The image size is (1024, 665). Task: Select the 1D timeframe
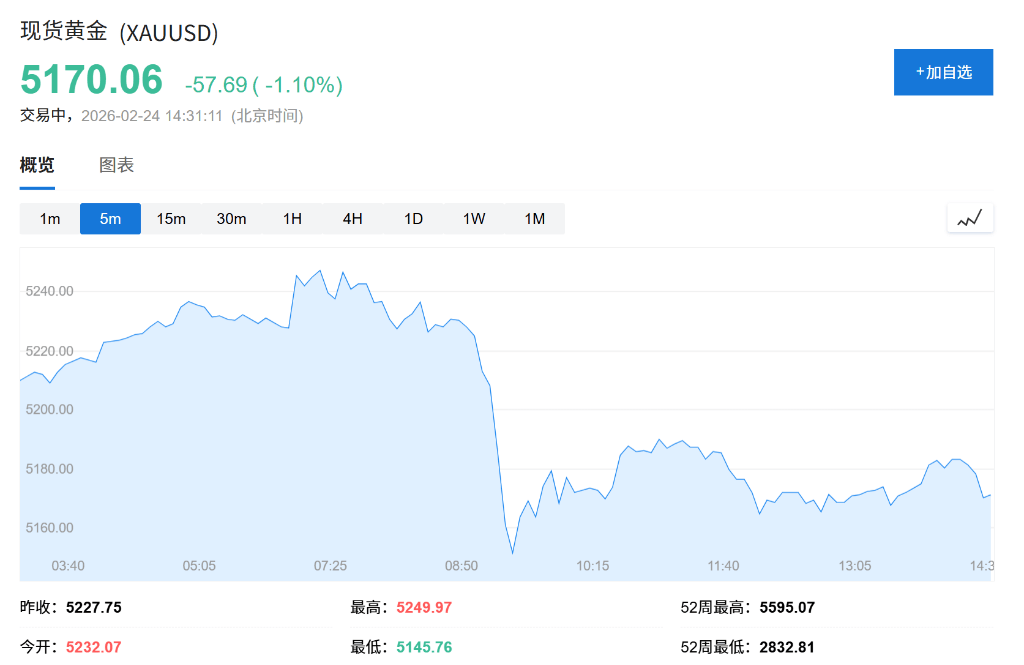413,218
